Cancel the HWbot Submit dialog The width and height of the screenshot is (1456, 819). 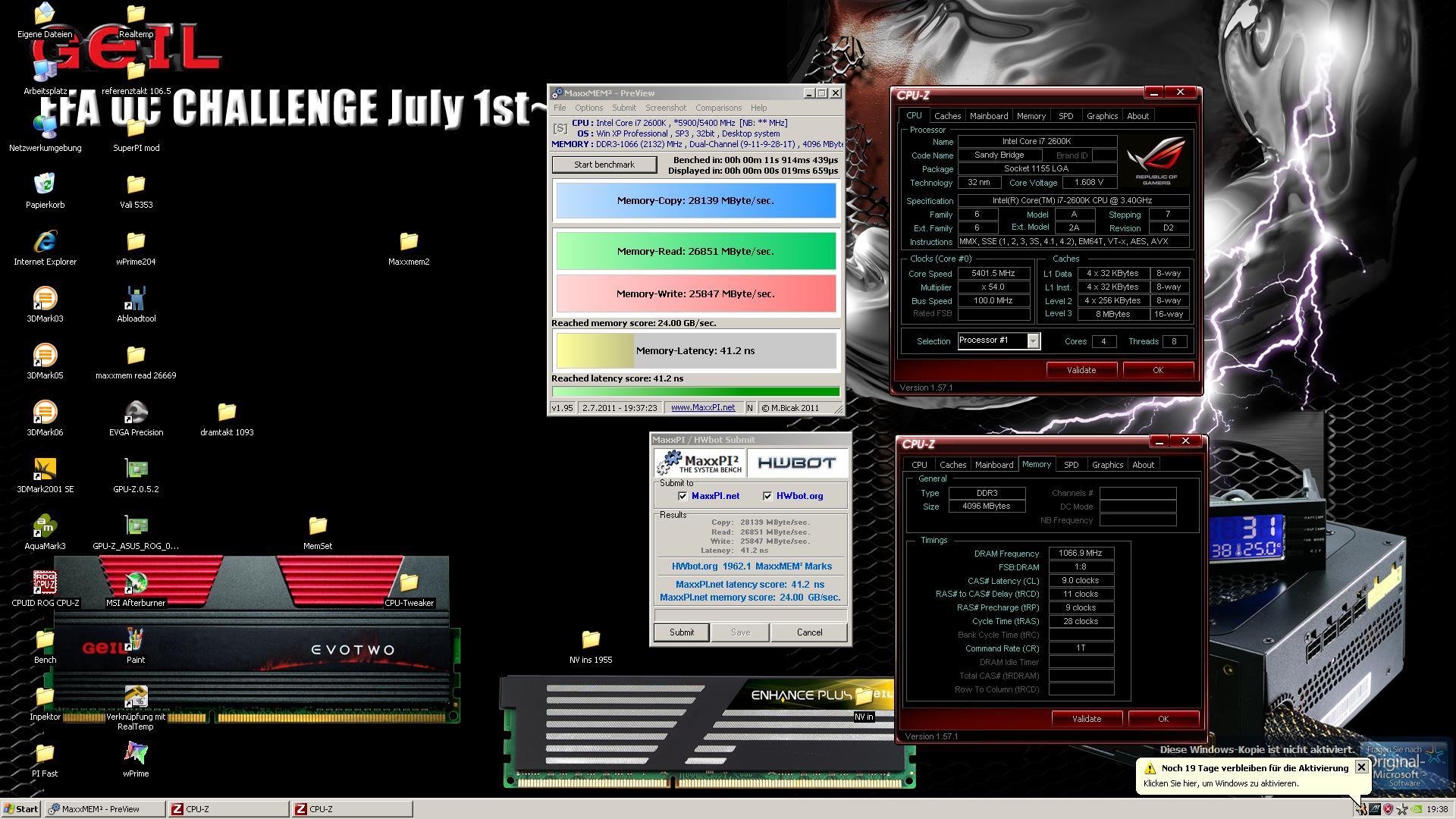click(x=809, y=632)
